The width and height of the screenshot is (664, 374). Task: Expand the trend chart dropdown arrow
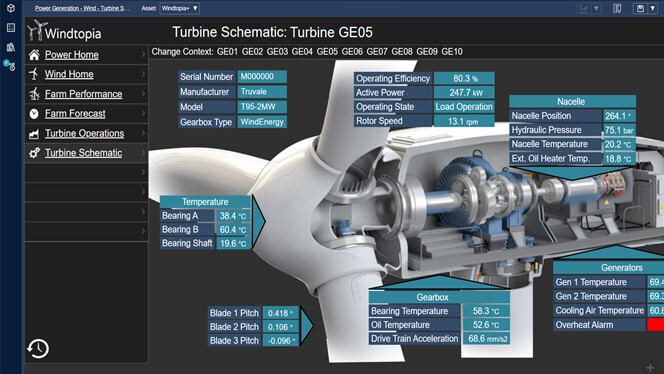coord(596,8)
